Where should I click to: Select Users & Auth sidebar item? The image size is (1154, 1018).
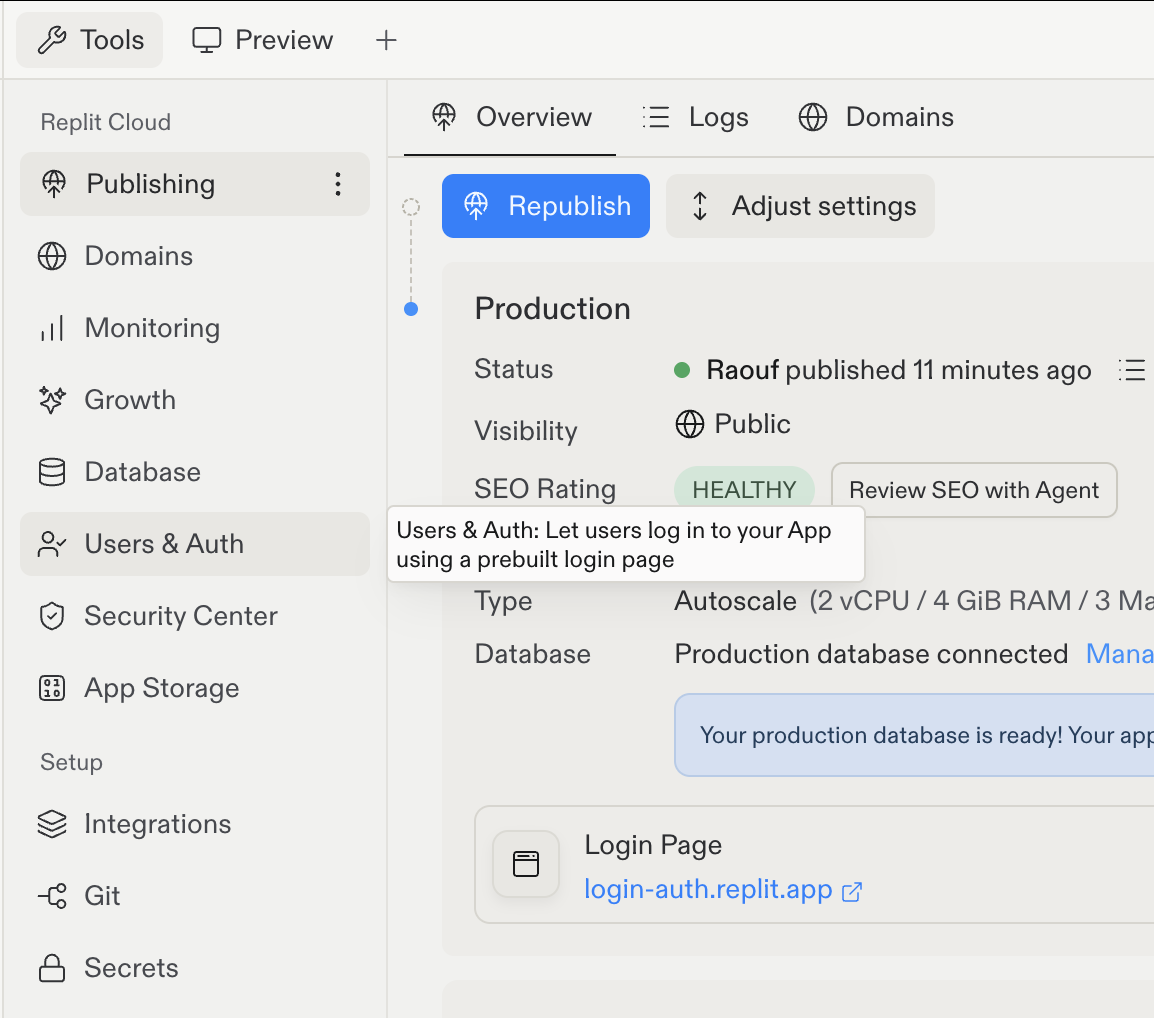[x=194, y=544]
